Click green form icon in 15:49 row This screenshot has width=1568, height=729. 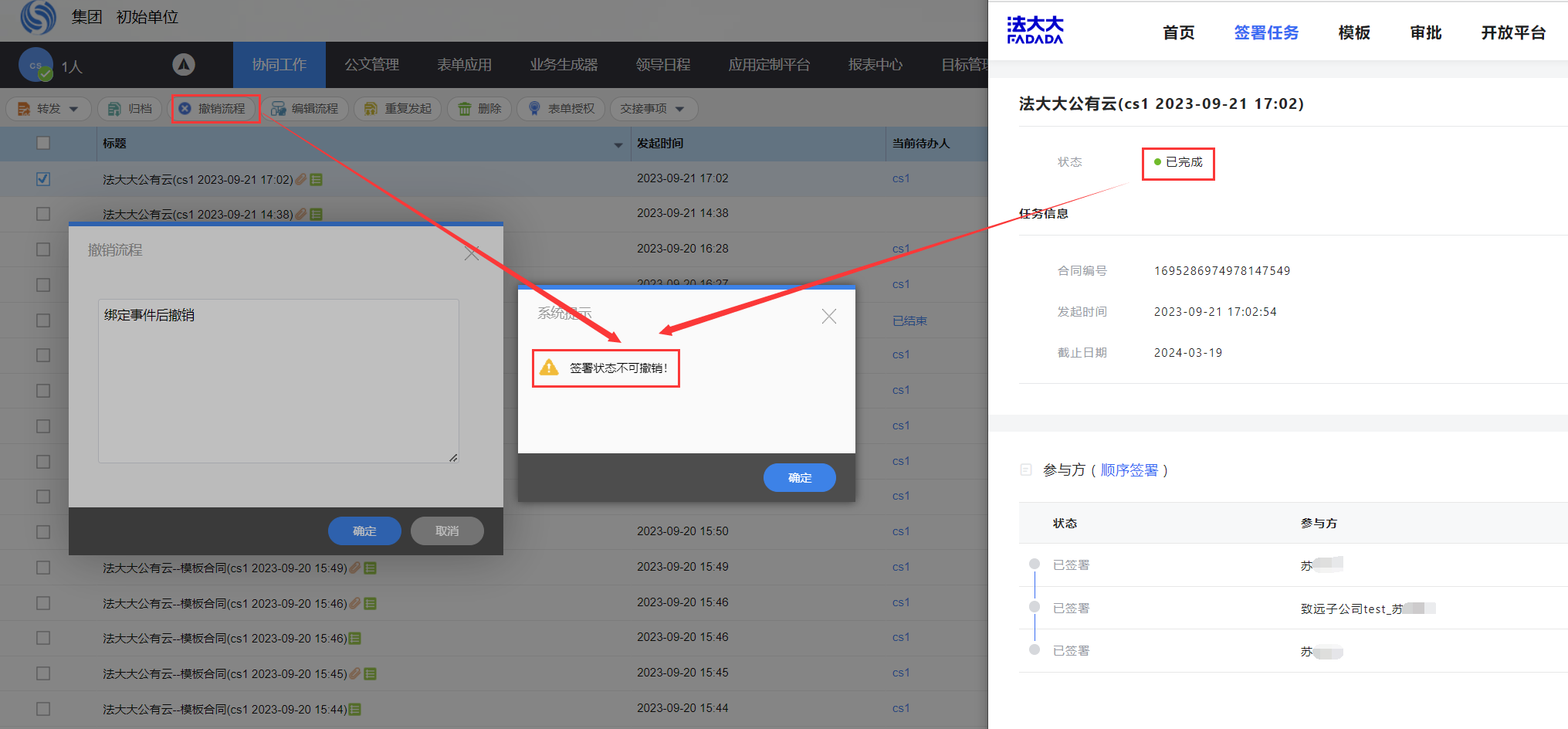[370, 568]
